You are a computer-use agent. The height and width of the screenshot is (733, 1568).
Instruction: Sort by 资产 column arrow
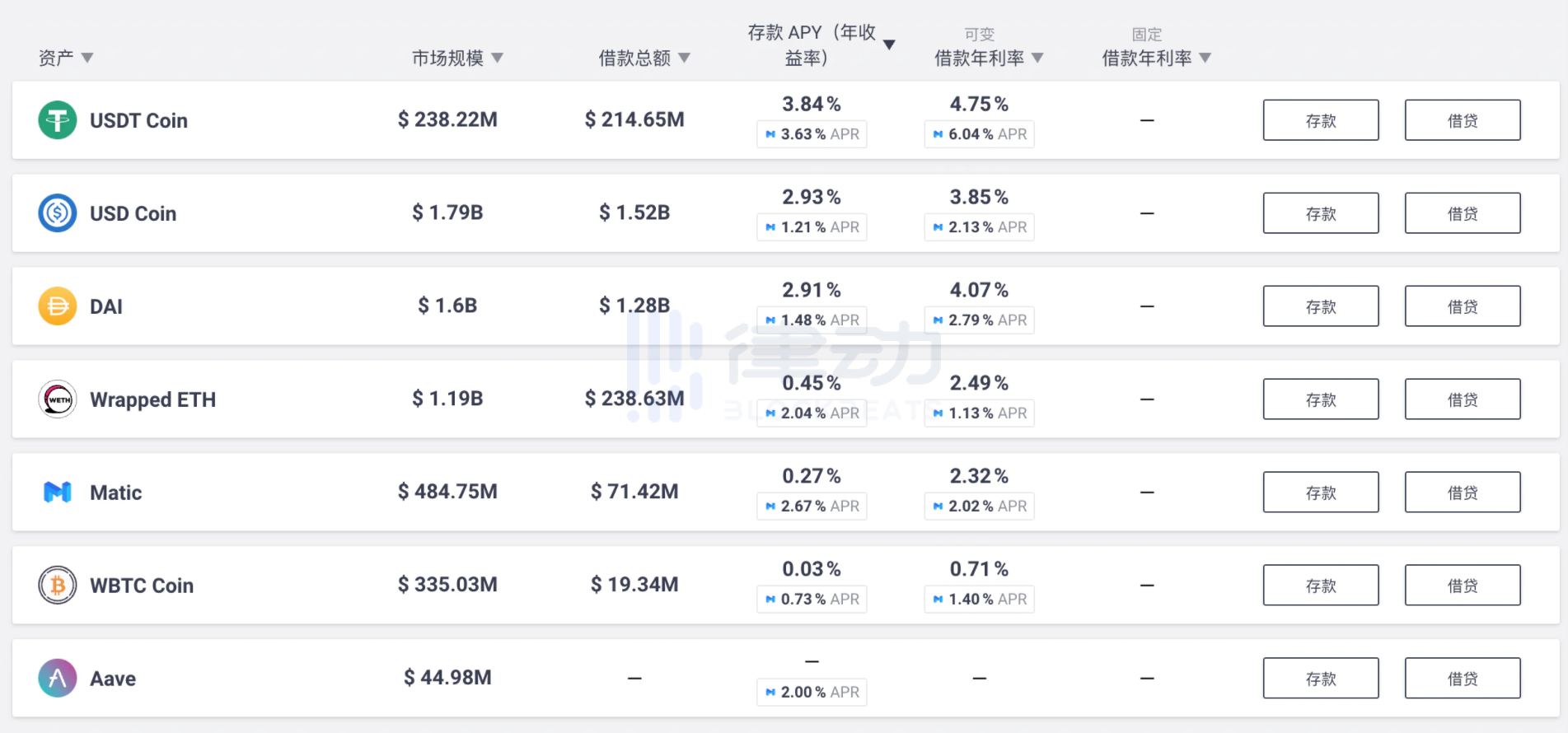(87, 58)
